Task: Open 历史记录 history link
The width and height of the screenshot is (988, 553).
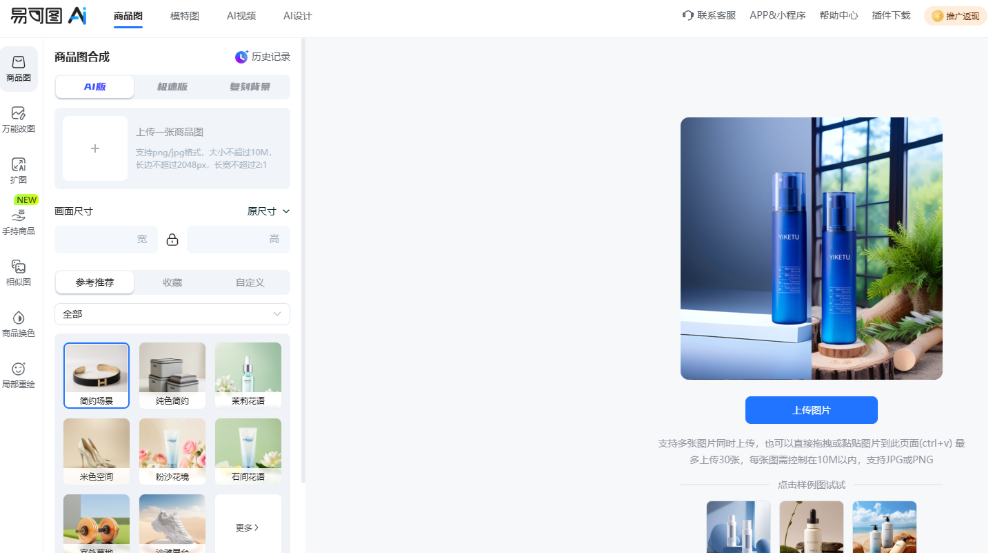Action: [263, 57]
